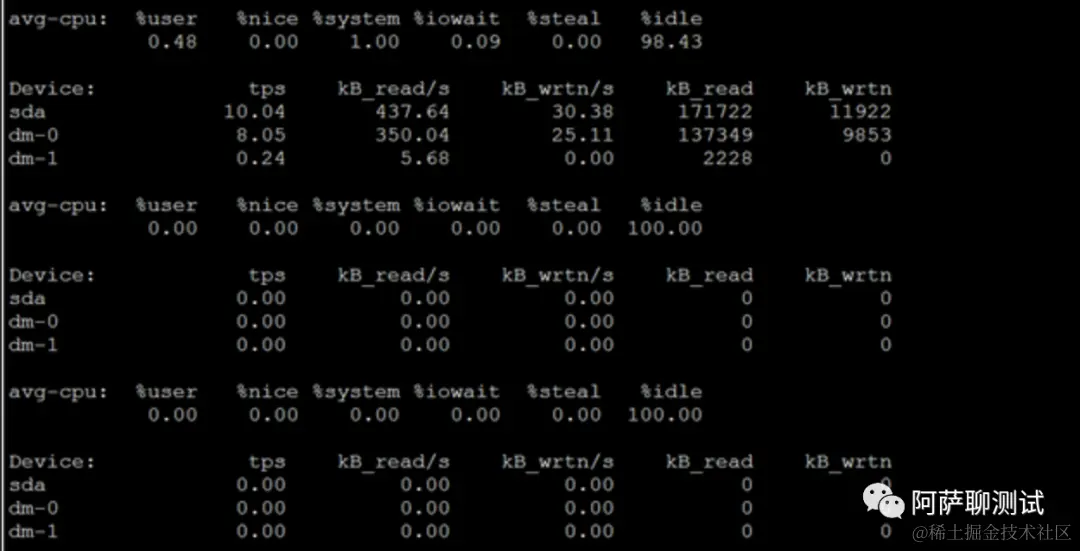The height and width of the screenshot is (551, 1080).
Task: Click the sda label beside 10.04
Action: coord(28,112)
